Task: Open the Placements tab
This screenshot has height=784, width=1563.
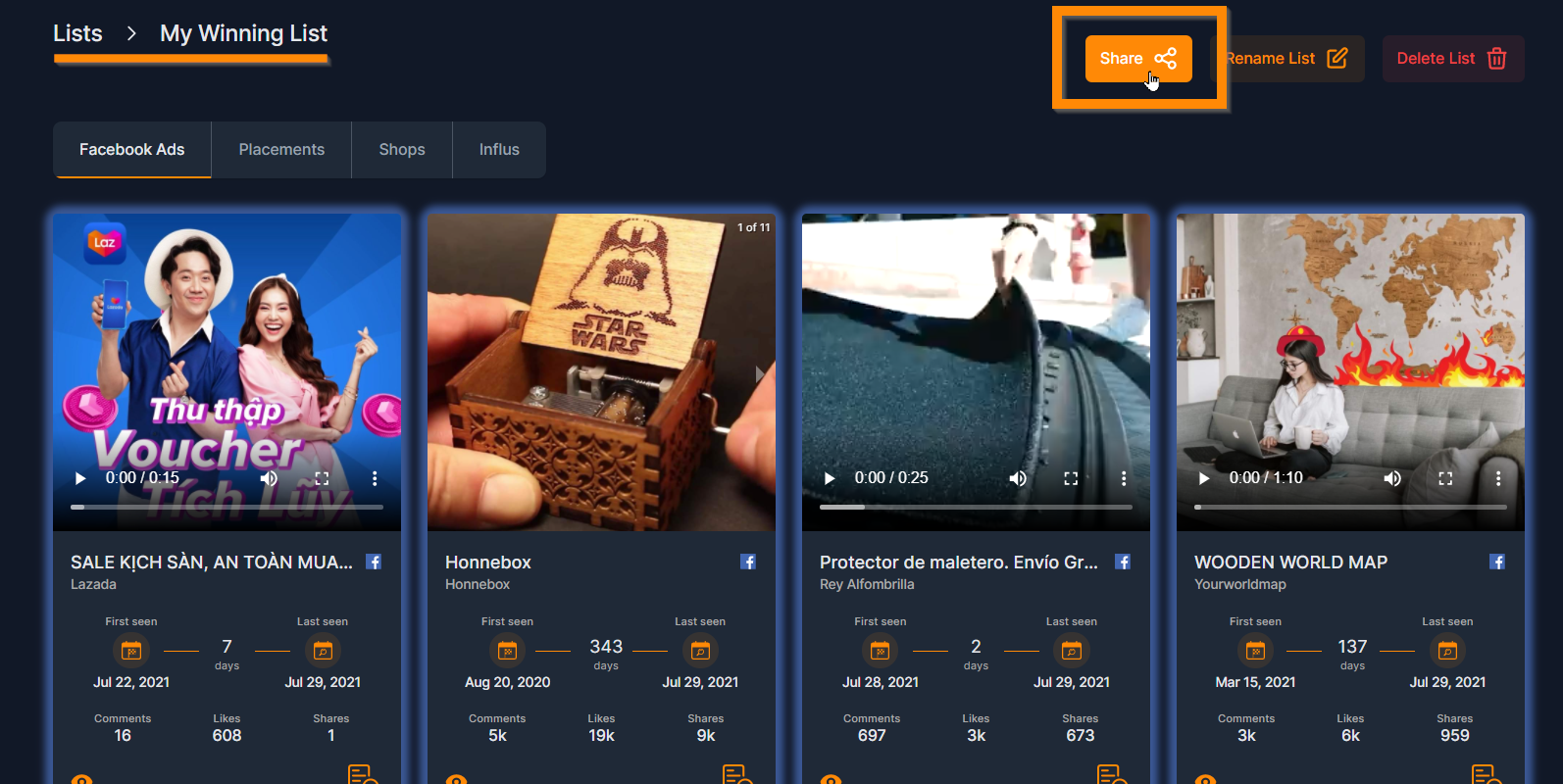Action: click(281, 150)
